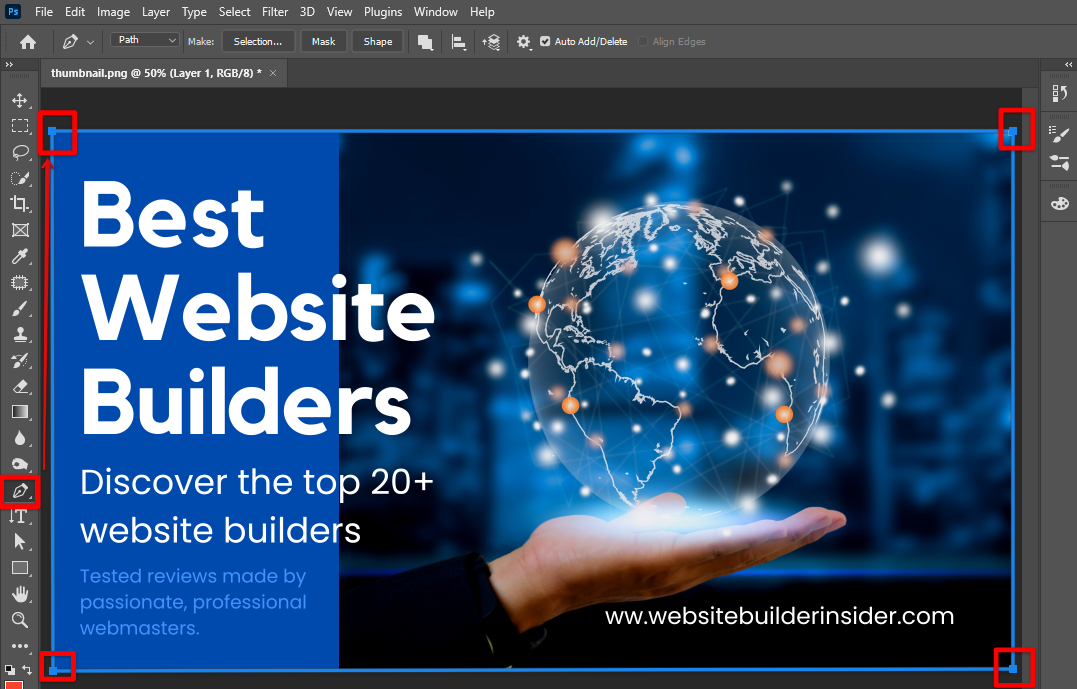Select the History Brush tool

tap(20, 361)
